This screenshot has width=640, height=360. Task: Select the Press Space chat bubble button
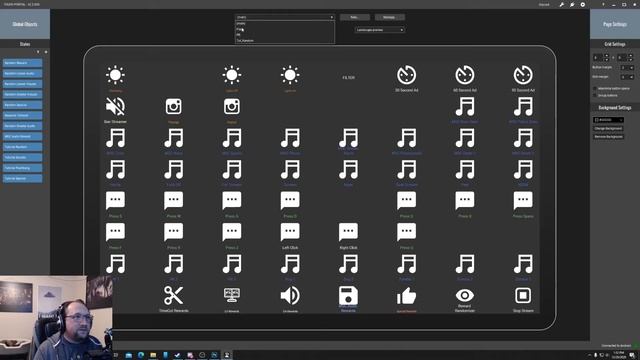pyautogui.click(x=523, y=201)
